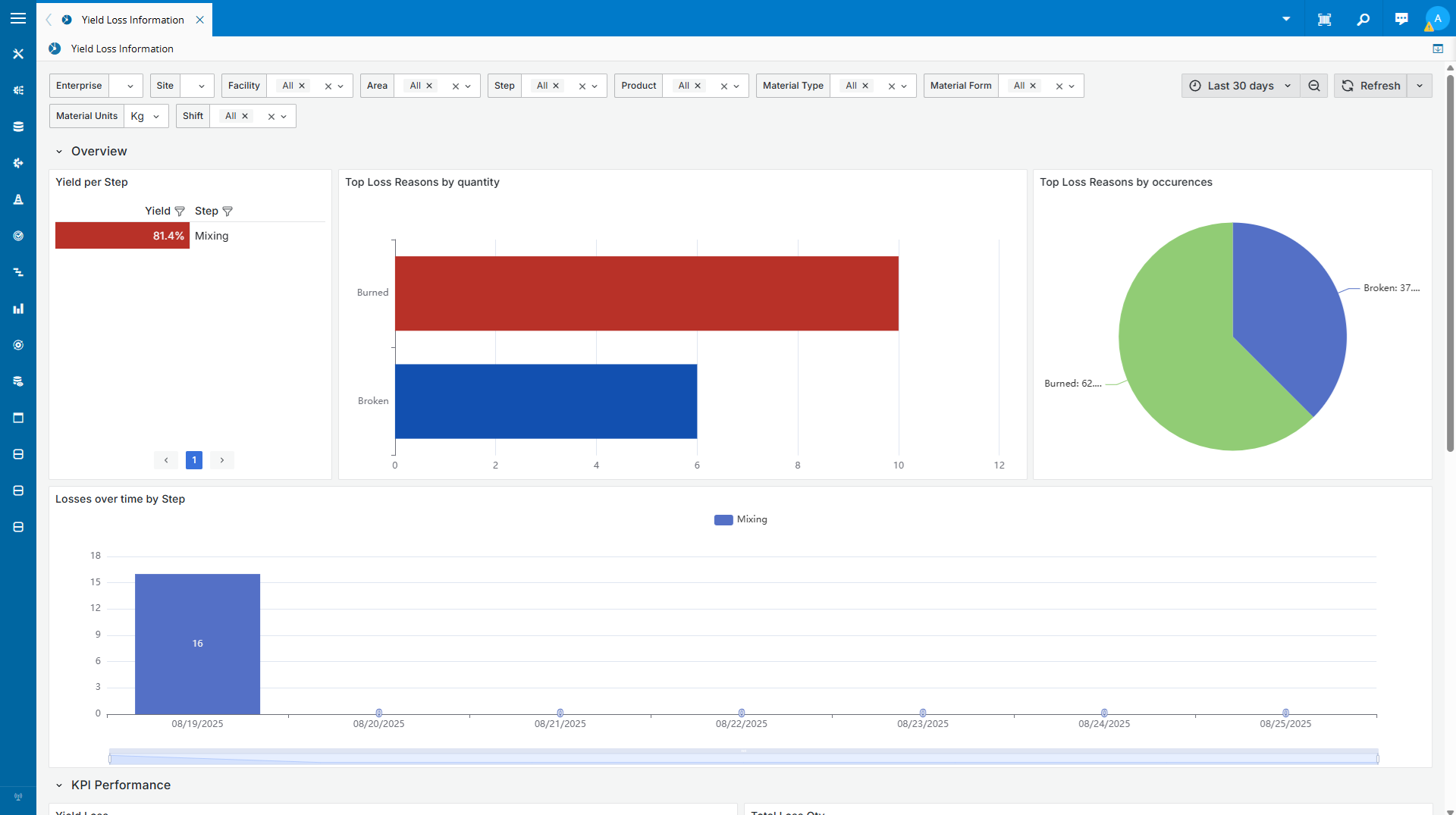The height and width of the screenshot is (815, 1456).
Task: Open the bar chart icon in sidebar
Action: (18, 309)
